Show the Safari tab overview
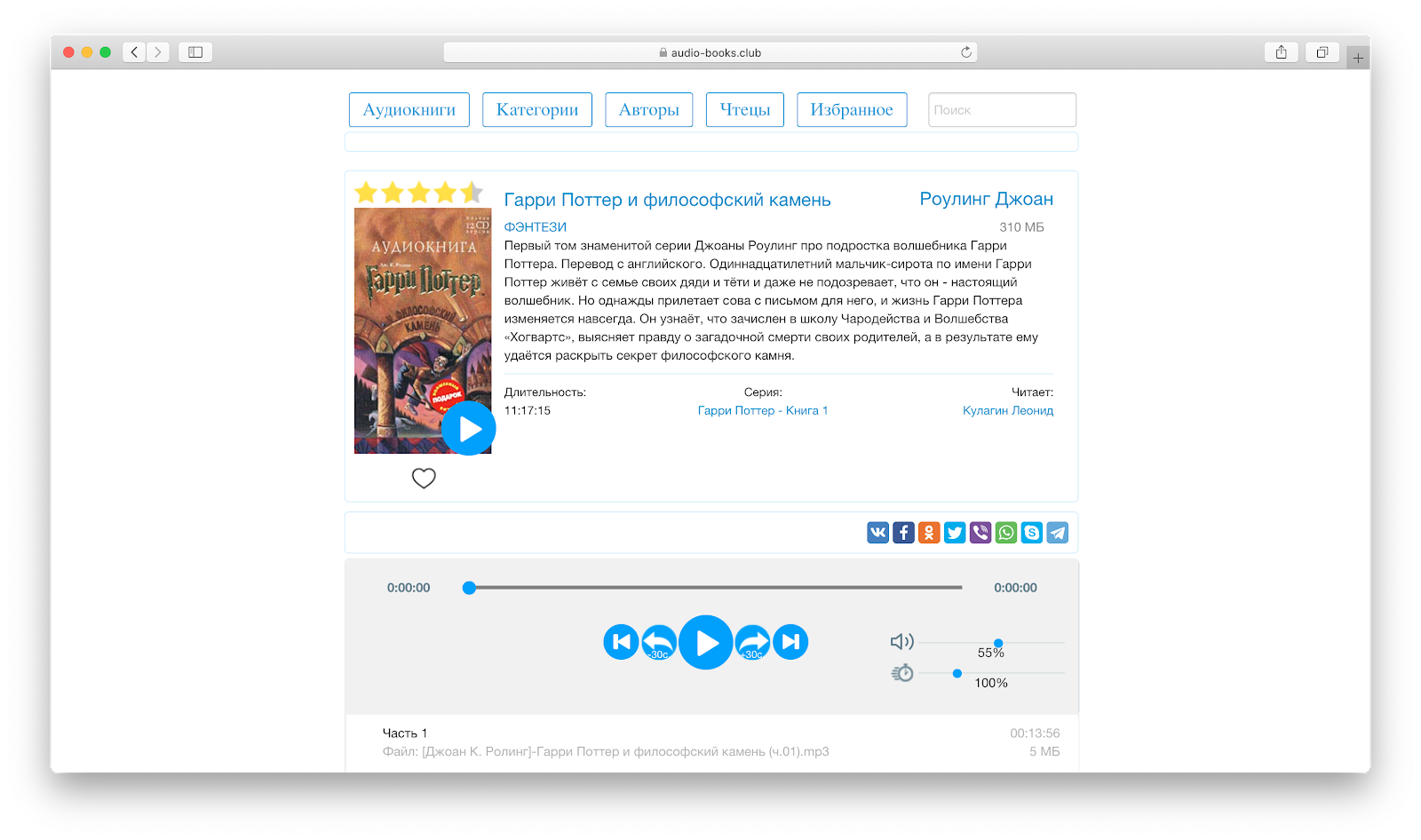 (x=1322, y=52)
